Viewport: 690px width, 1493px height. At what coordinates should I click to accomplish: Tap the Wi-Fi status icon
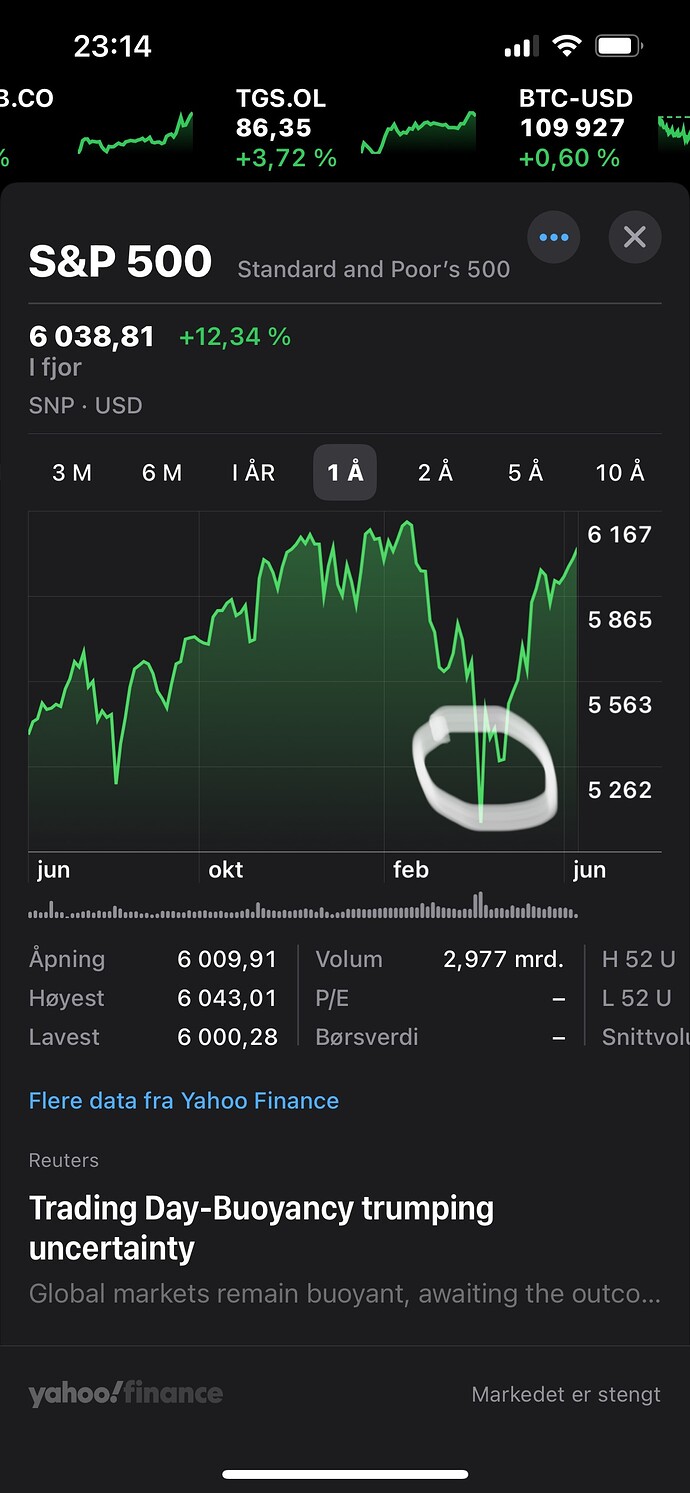[567, 46]
